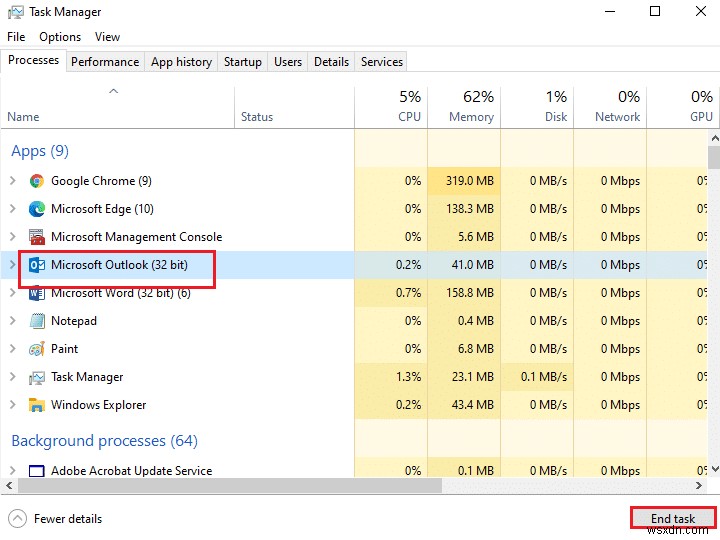Expand the Google Chrome process group
Screen dimensions: 720x540
click(13, 181)
